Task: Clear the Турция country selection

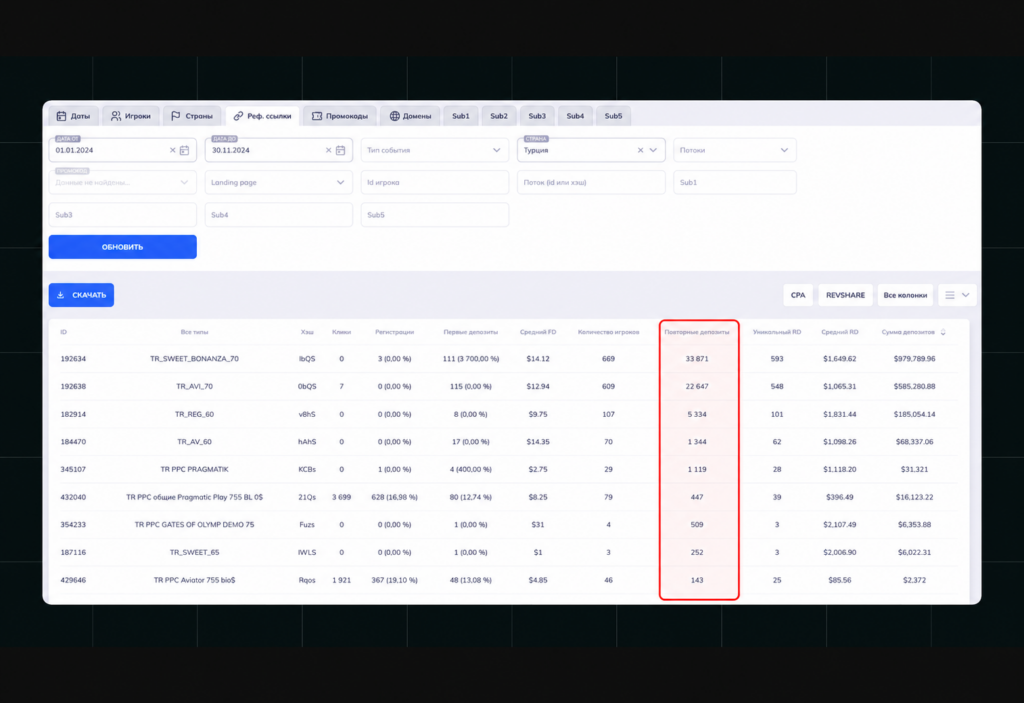Action: (x=640, y=150)
